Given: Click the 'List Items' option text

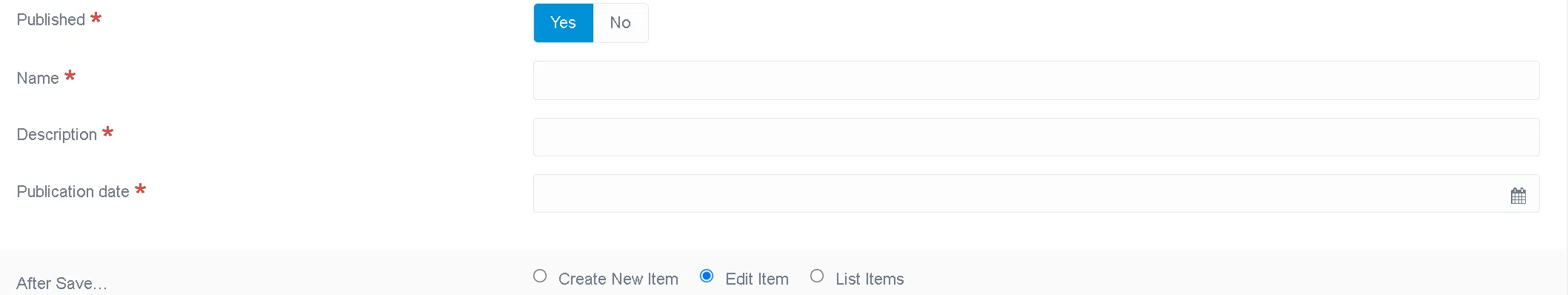Looking at the screenshot, I should pos(870,279).
